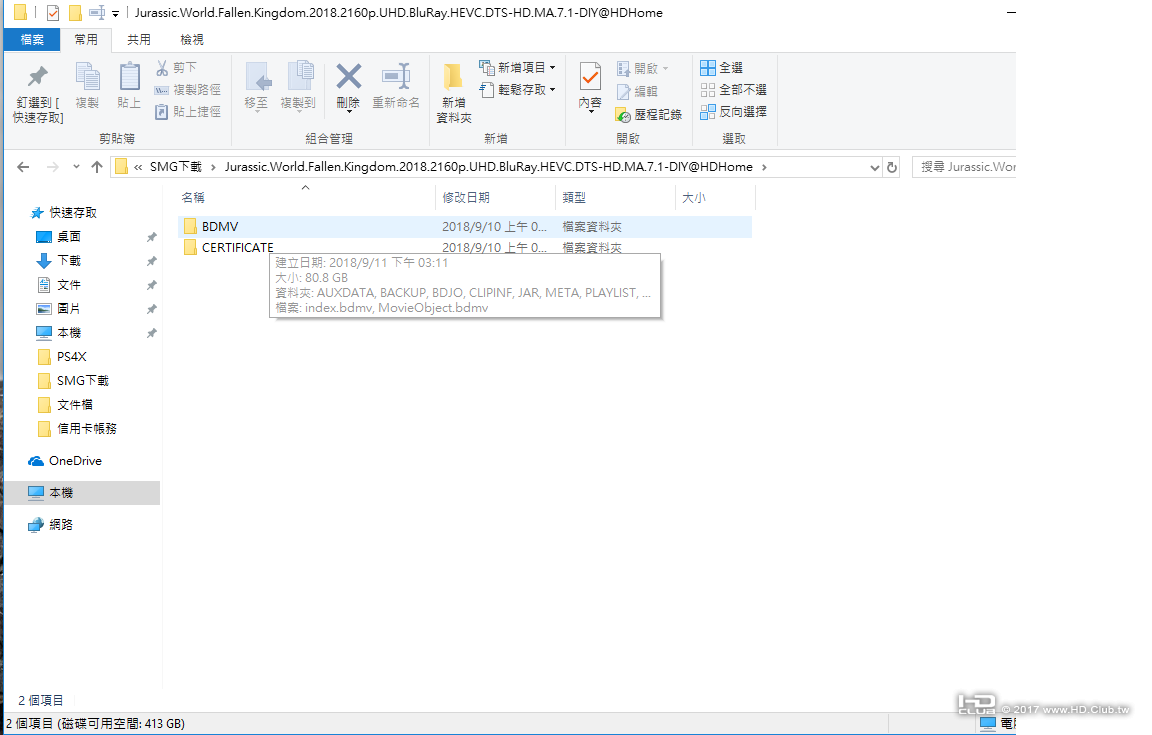Select the BDMV folder
Image resolution: width=1152 pixels, height=735 pixels.
coord(465,226)
